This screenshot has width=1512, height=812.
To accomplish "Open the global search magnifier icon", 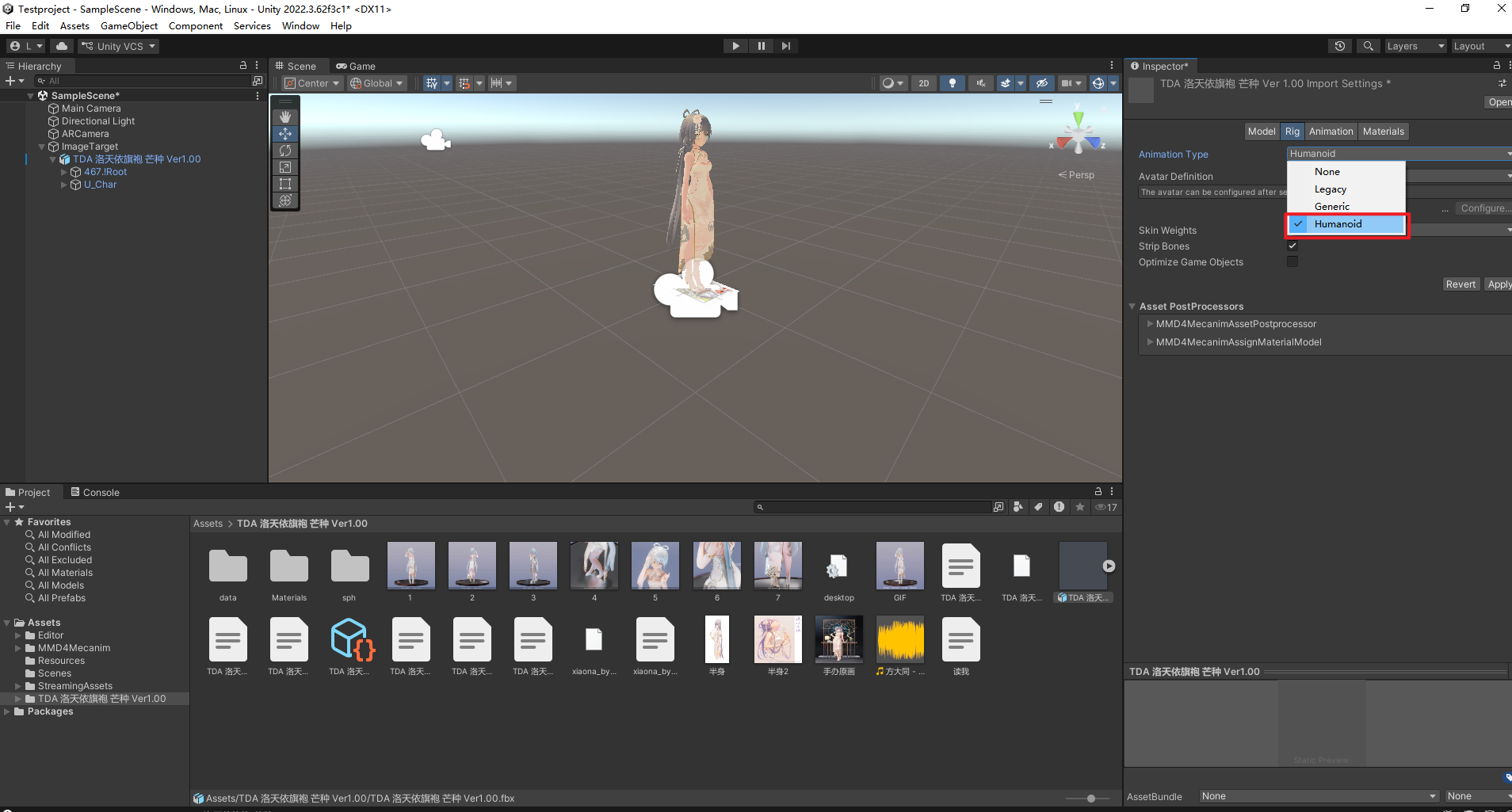I will pyautogui.click(x=1368, y=46).
